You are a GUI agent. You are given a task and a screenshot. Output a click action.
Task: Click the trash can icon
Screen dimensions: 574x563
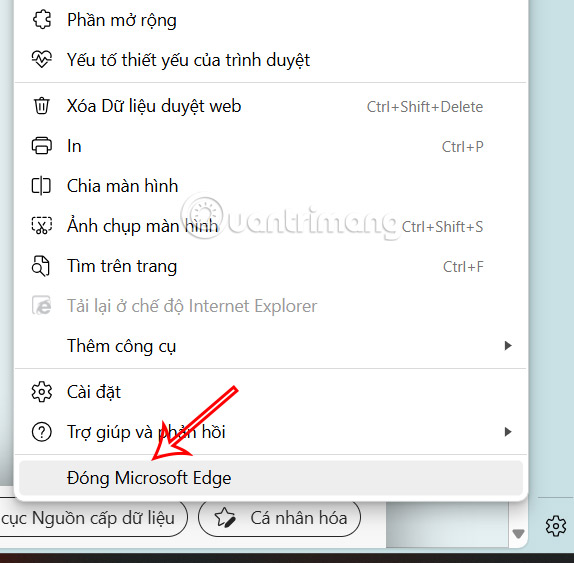(42, 106)
